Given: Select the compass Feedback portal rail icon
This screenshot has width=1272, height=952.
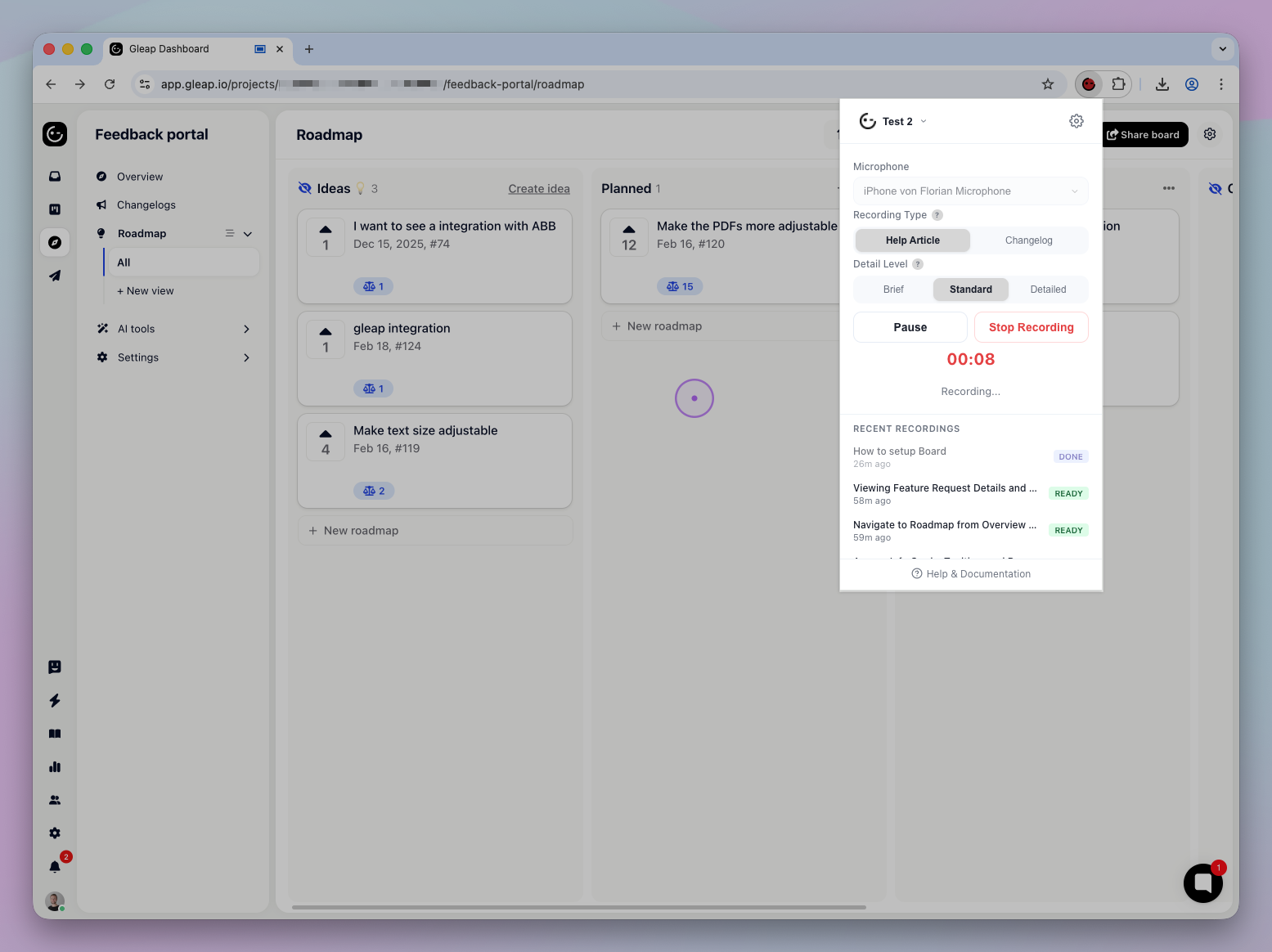Looking at the screenshot, I should (55, 242).
